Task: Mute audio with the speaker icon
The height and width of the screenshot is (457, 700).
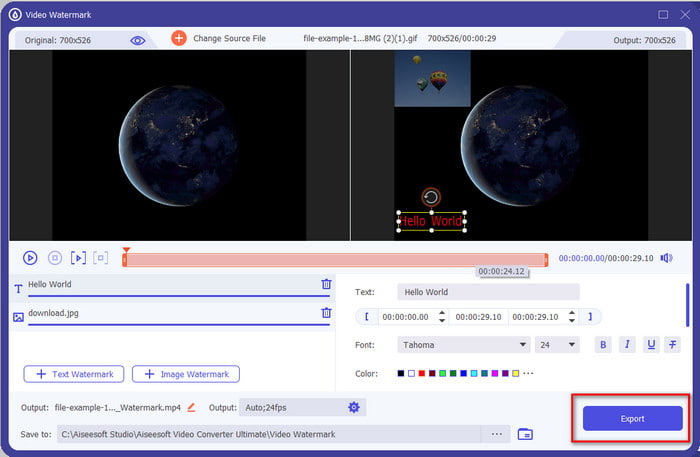Action: tap(667, 258)
